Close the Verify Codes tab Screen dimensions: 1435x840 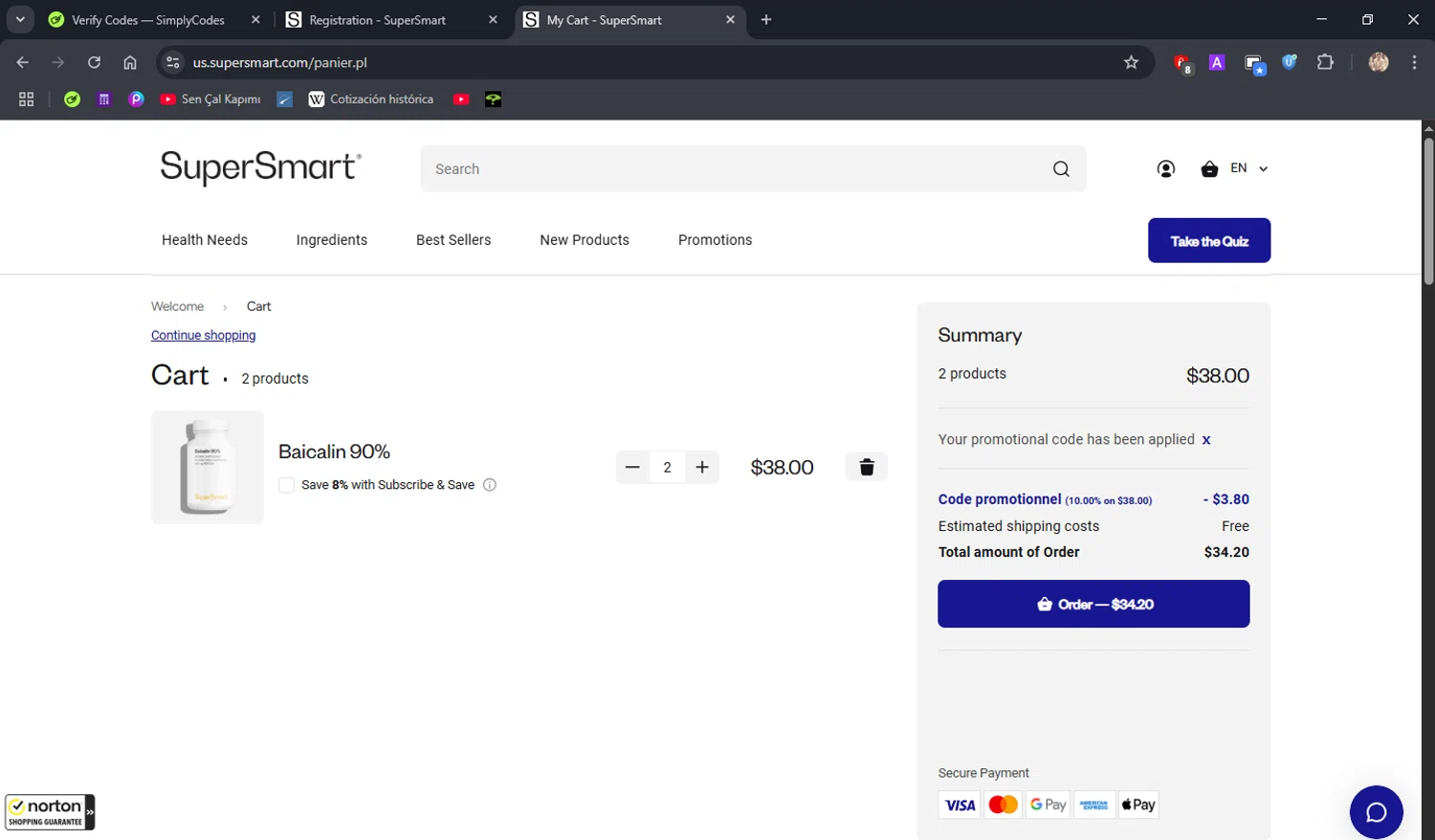(255, 20)
